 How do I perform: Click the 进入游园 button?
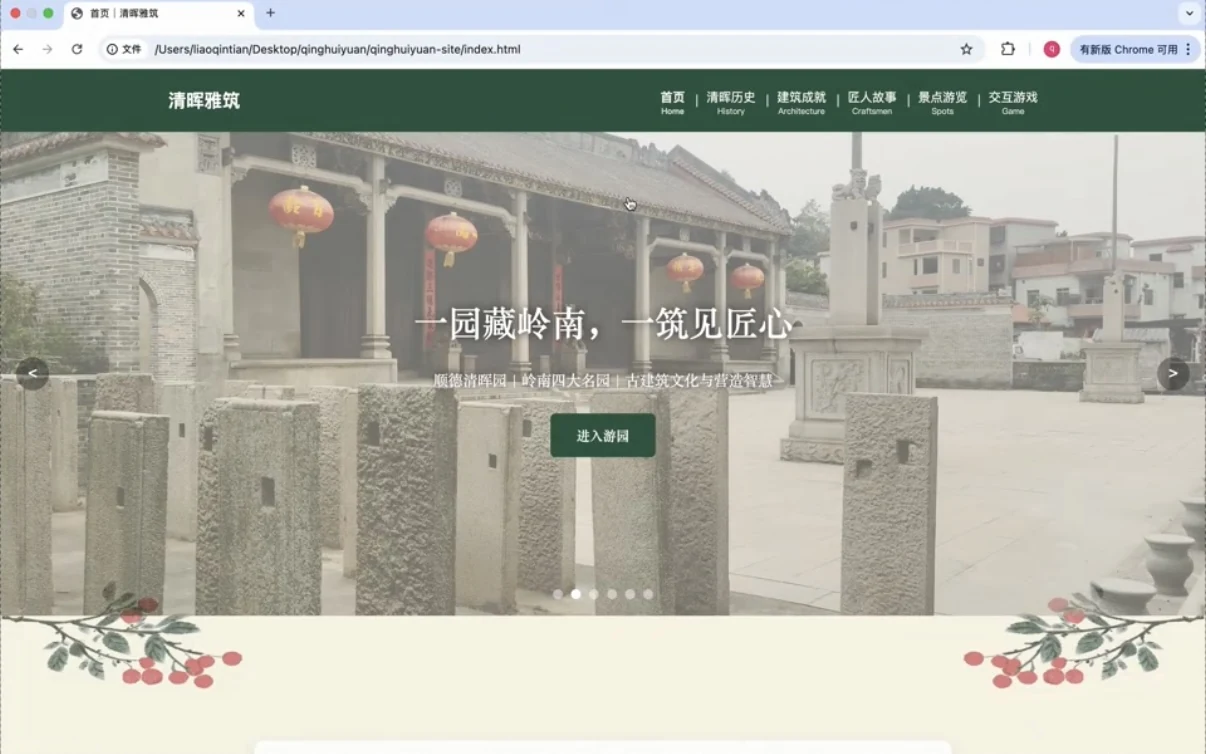click(x=603, y=436)
